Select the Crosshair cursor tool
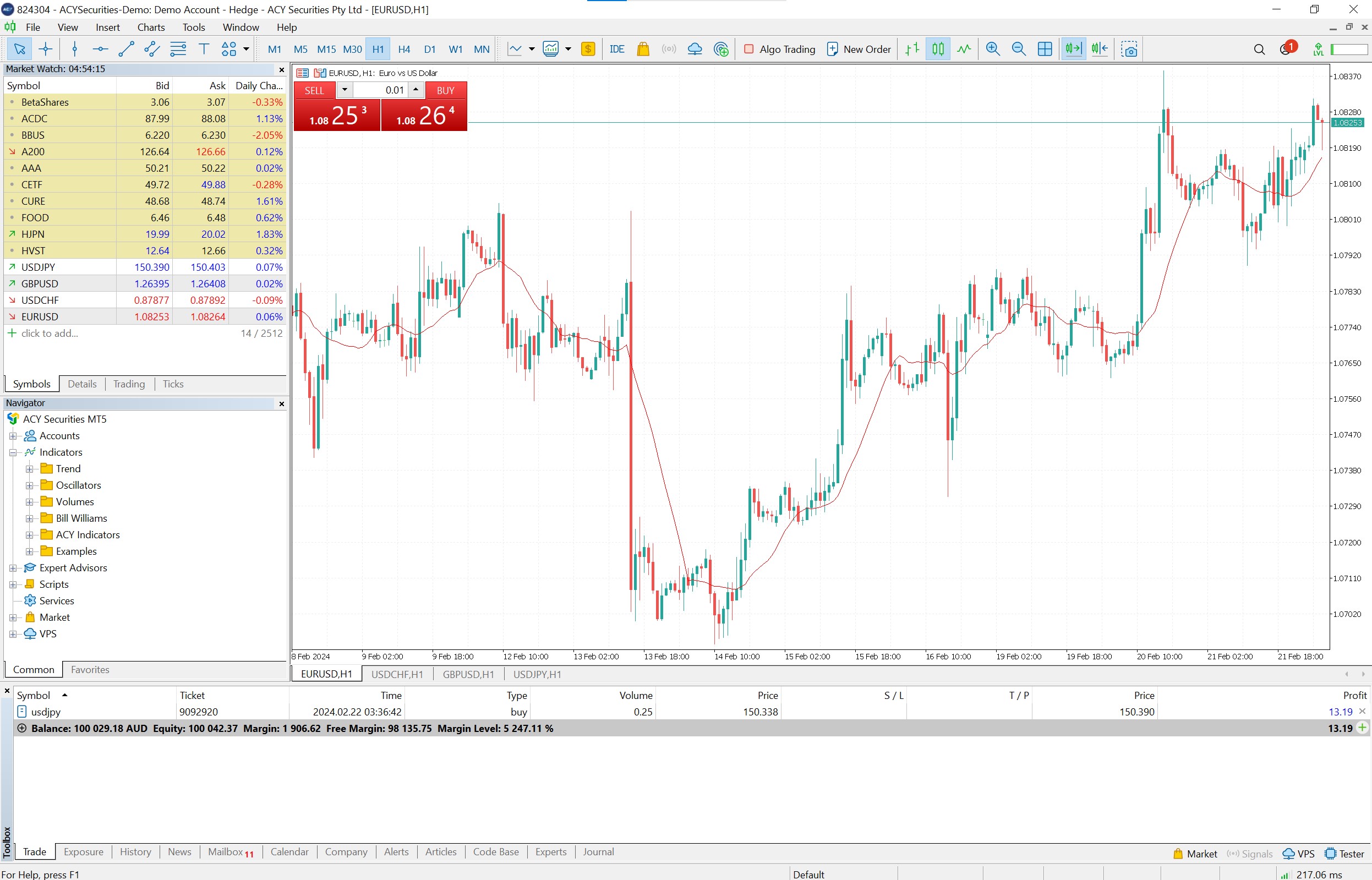The width and height of the screenshot is (1372, 880). coord(46,49)
